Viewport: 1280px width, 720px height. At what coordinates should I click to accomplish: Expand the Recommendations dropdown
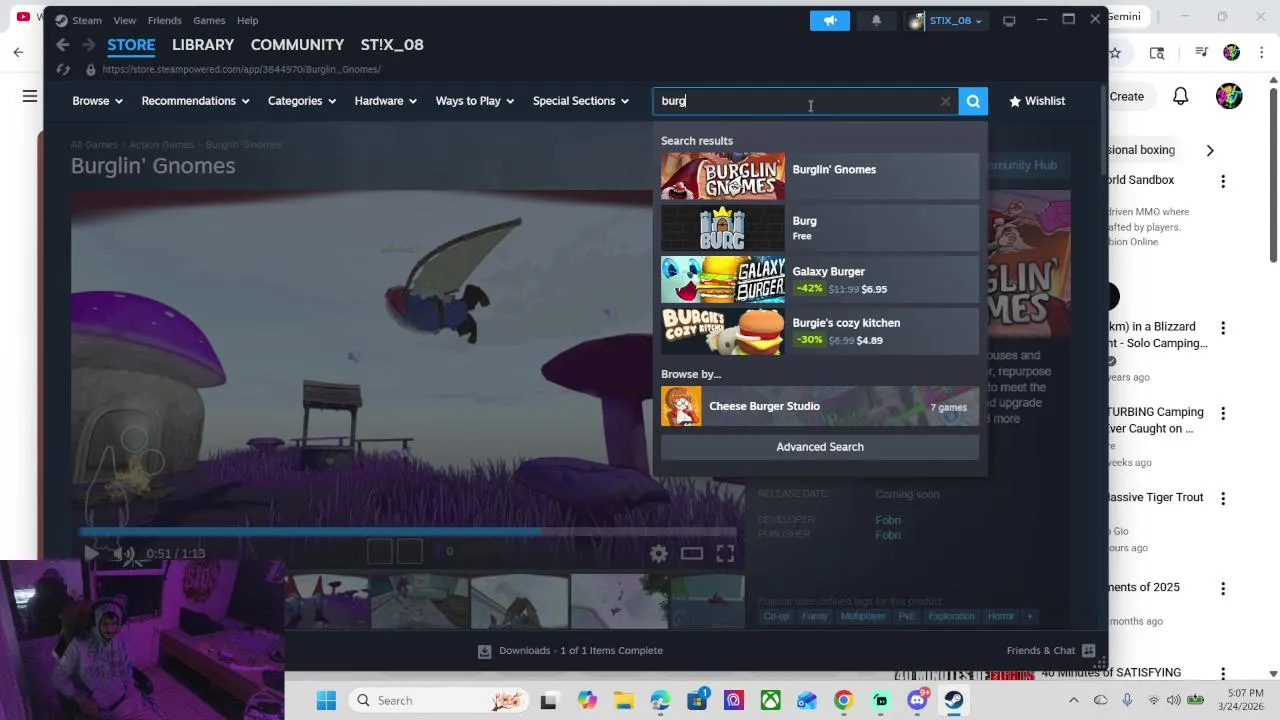[196, 101]
